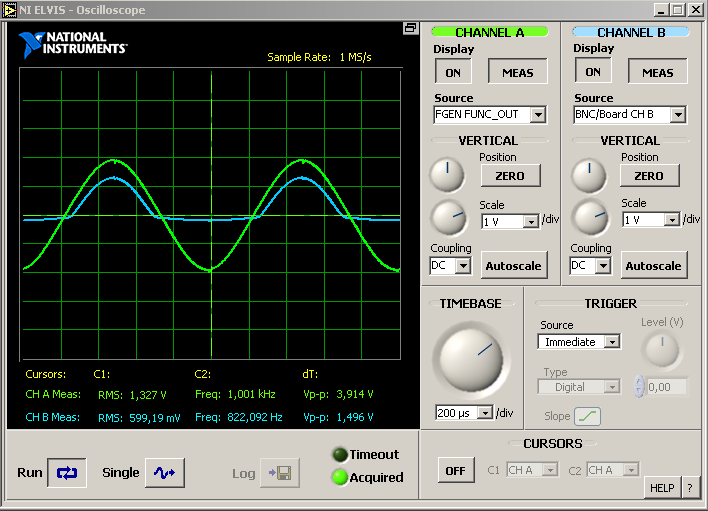This screenshot has width=708, height=511.
Task: Click CH A RMS value 1,327 V
Action: click(x=148, y=395)
